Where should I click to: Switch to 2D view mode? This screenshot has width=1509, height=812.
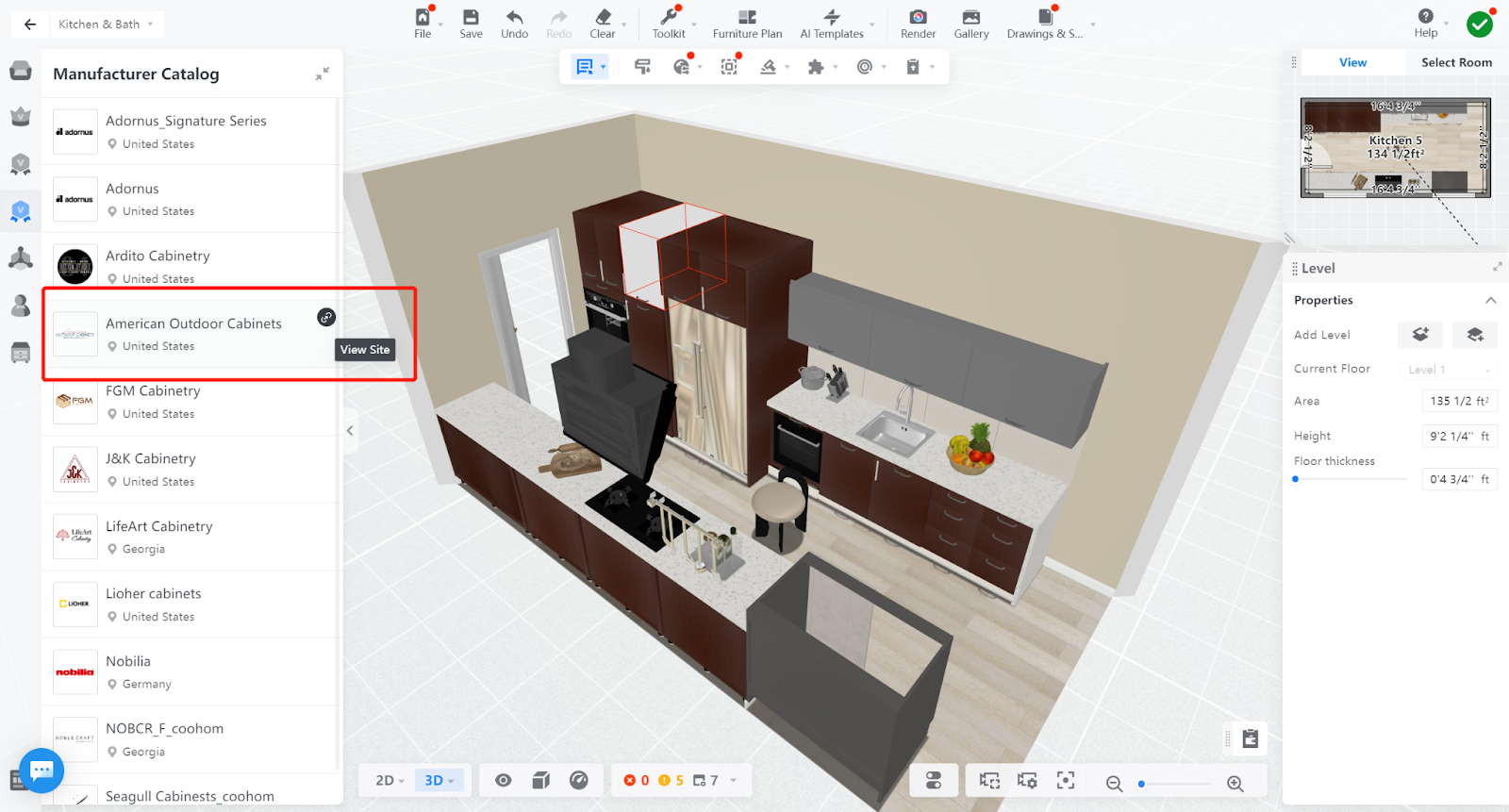(x=390, y=781)
